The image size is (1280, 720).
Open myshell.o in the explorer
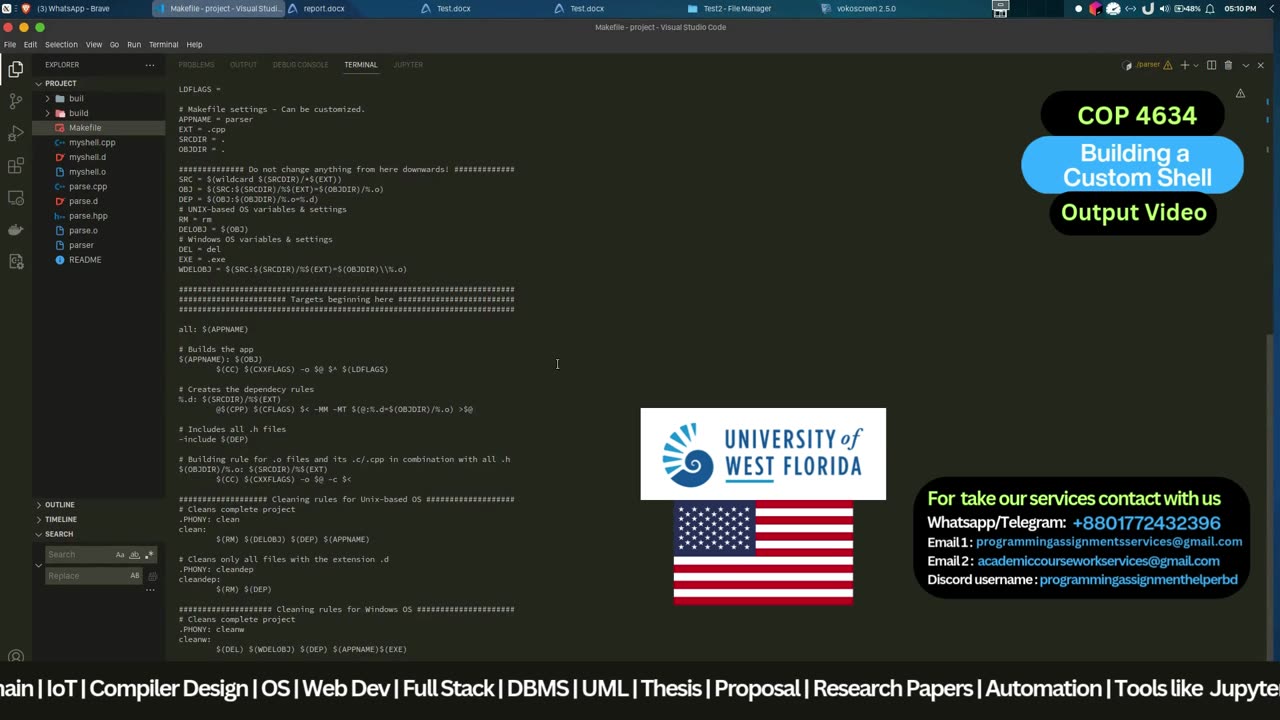click(x=87, y=172)
